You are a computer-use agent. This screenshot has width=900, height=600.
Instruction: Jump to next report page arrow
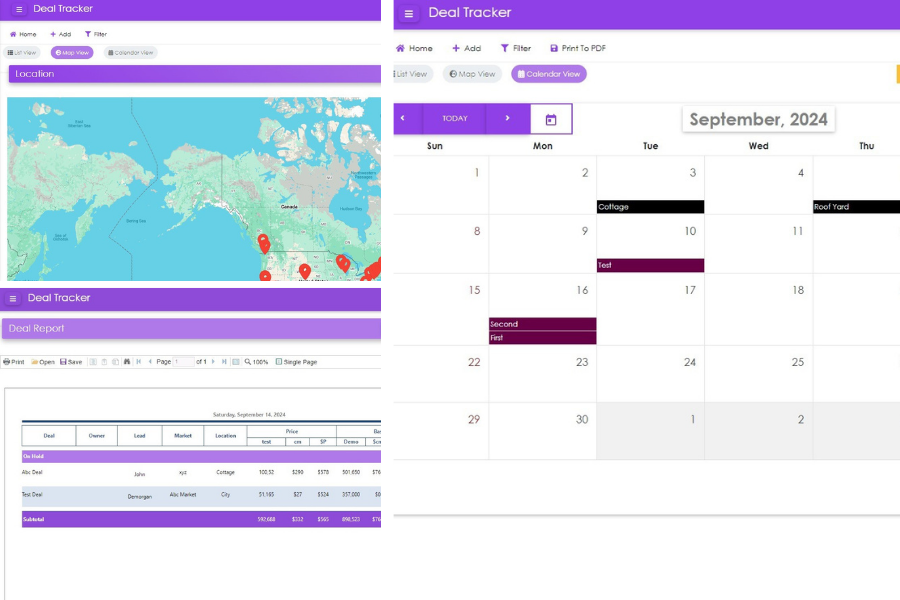[x=213, y=362]
